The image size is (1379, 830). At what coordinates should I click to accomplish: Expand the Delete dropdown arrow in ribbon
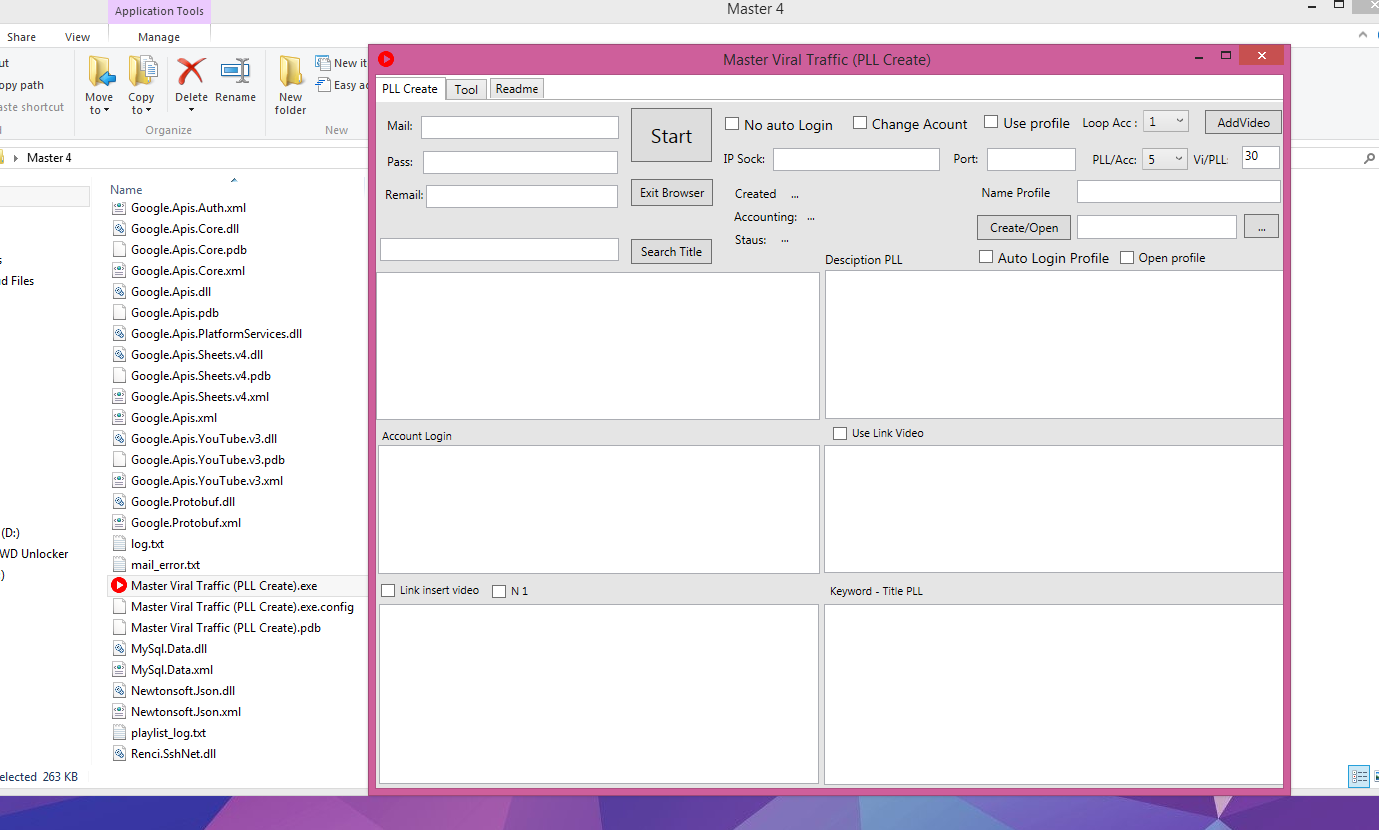click(191, 110)
